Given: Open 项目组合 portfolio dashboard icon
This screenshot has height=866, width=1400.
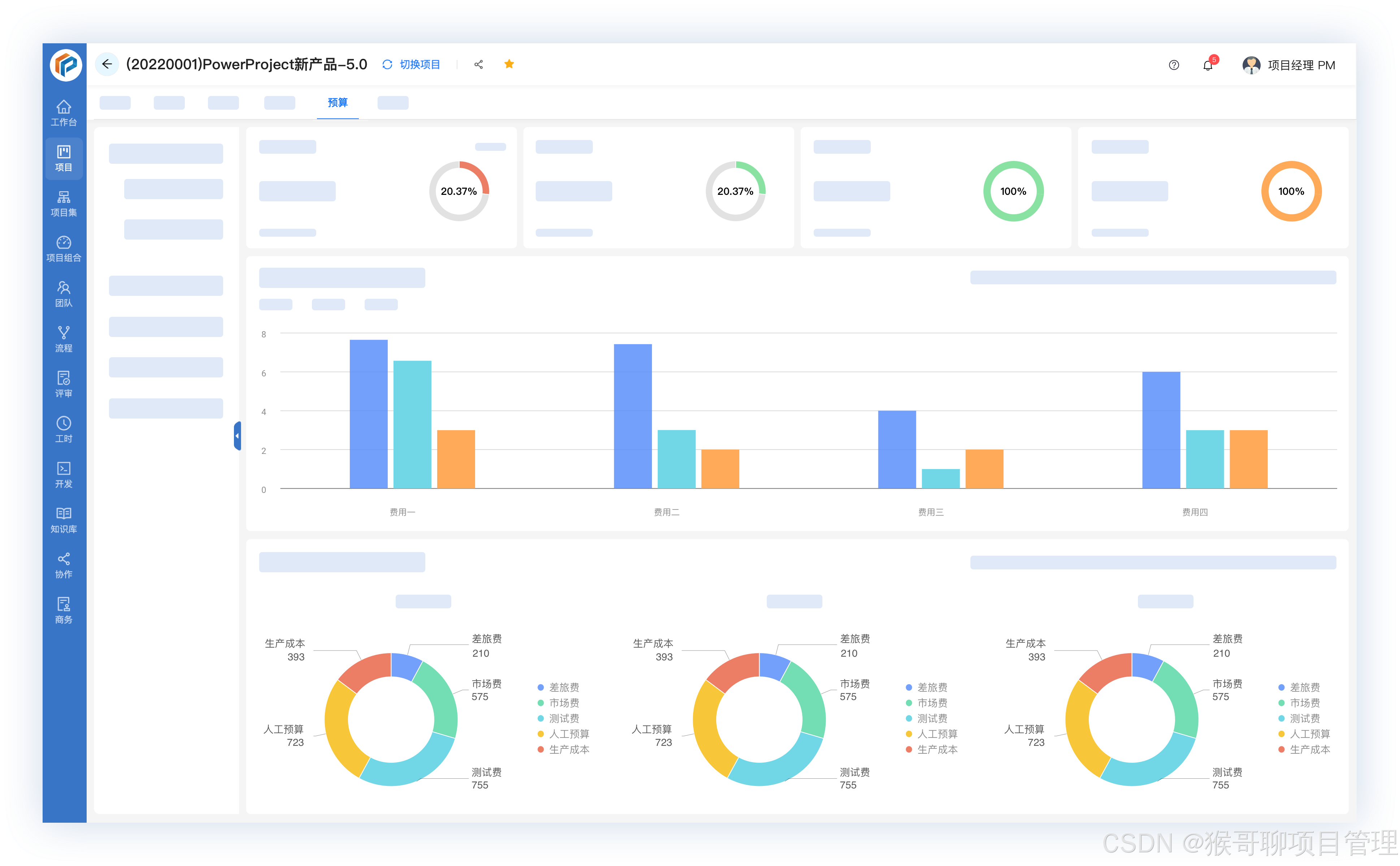Looking at the screenshot, I should (64, 249).
